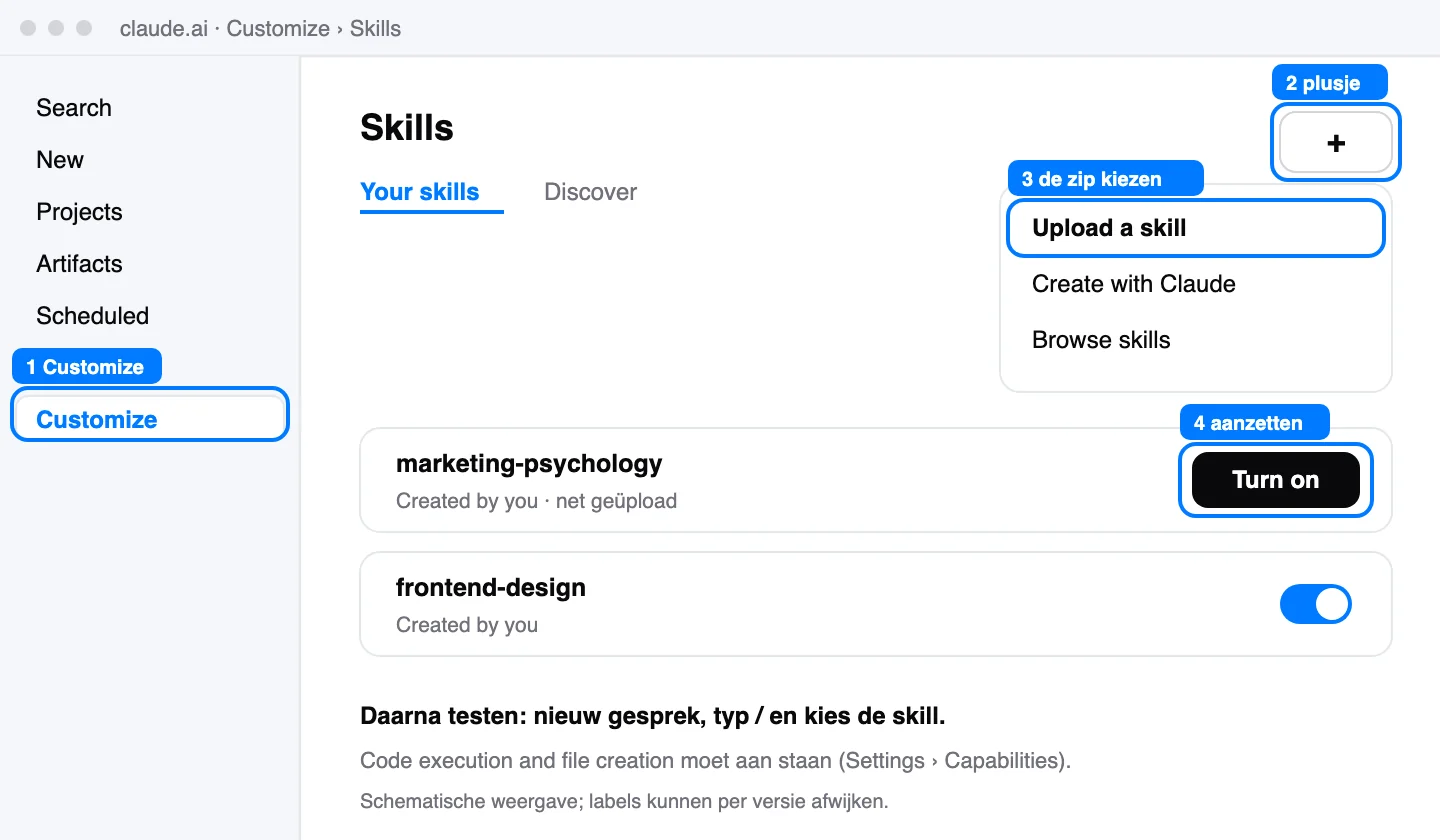Close the window with the leftmost title-bar dot
The height and width of the screenshot is (840, 1440).
point(28,28)
